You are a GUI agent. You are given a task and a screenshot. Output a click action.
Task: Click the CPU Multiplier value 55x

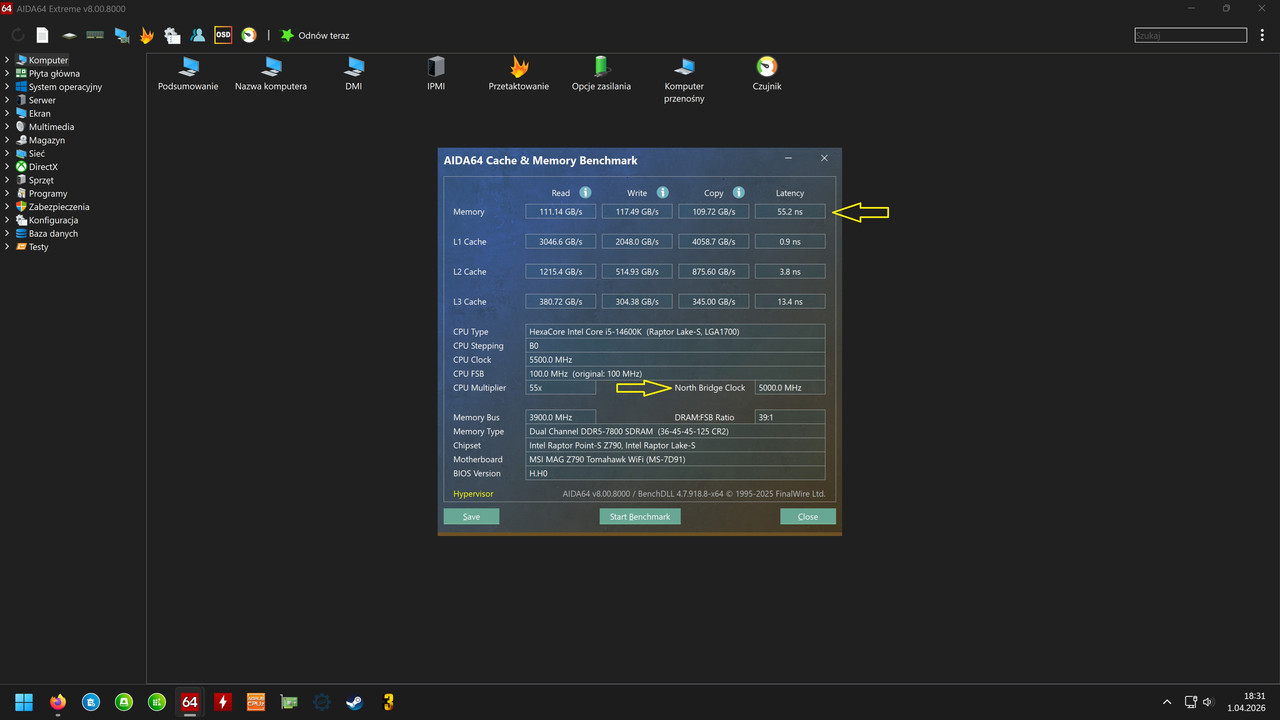coord(561,388)
